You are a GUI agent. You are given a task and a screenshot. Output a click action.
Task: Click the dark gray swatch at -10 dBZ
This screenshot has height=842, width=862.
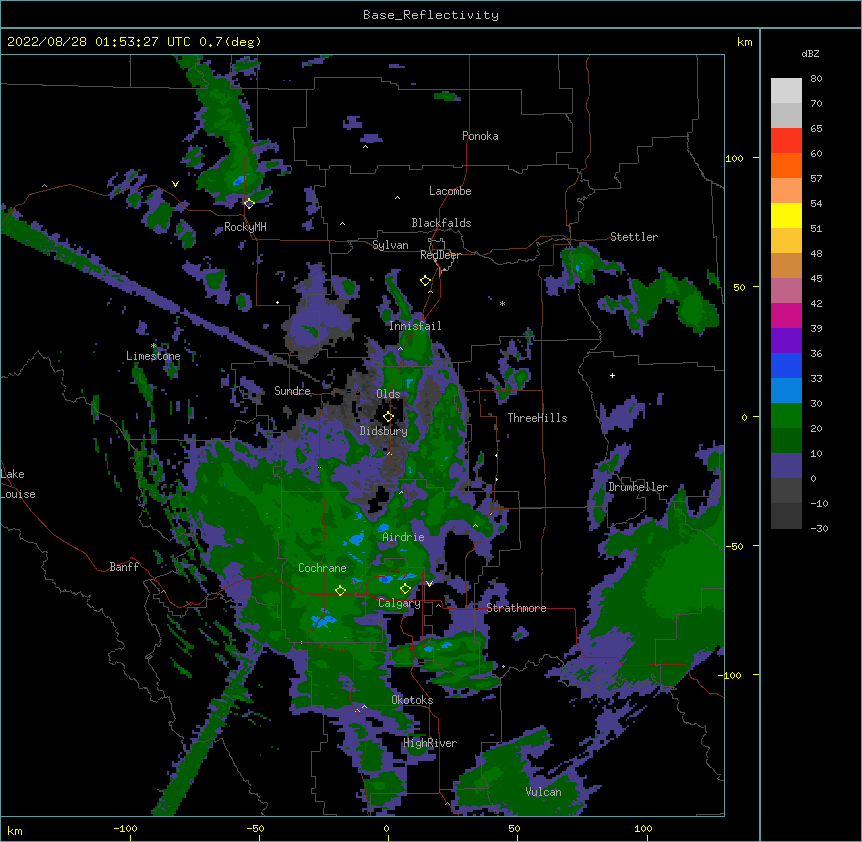click(786, 516)
